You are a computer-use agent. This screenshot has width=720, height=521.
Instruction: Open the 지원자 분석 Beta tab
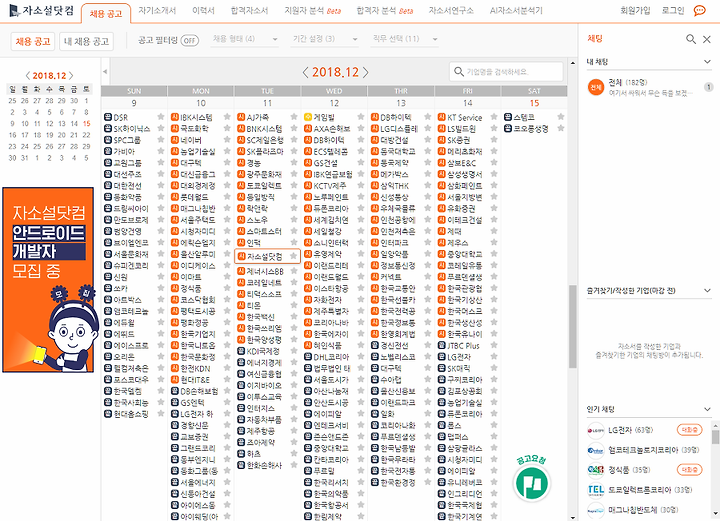tap(313, 11)
